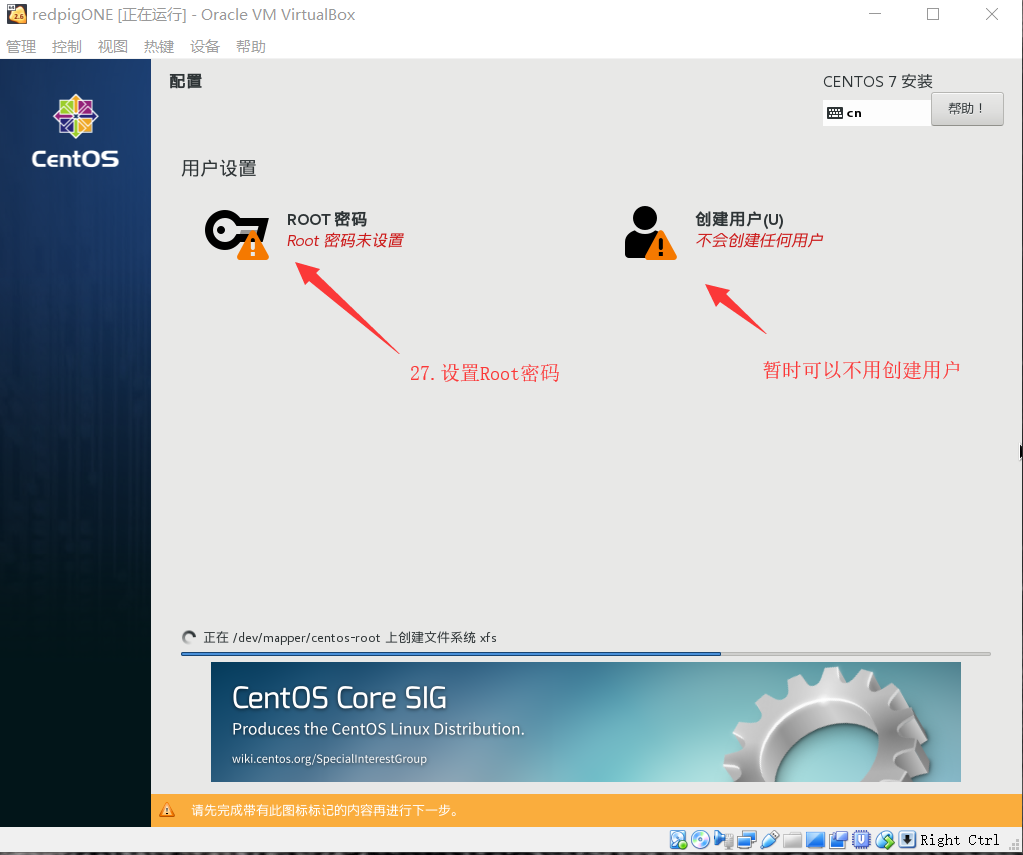Click the shared folders icon in status bar
This screenshot has width=1023, height=855.
(x=791, y=839)
